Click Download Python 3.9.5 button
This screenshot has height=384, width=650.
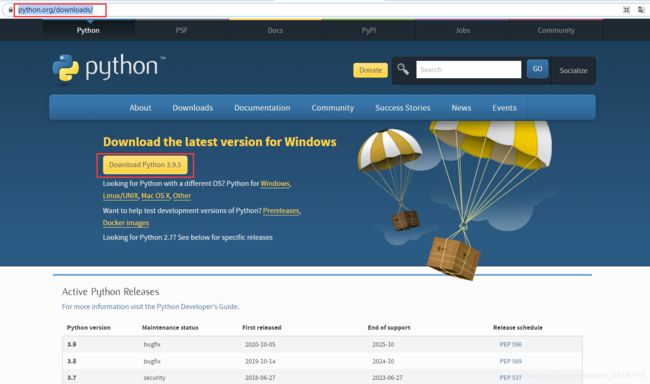[x=145, y=165]
